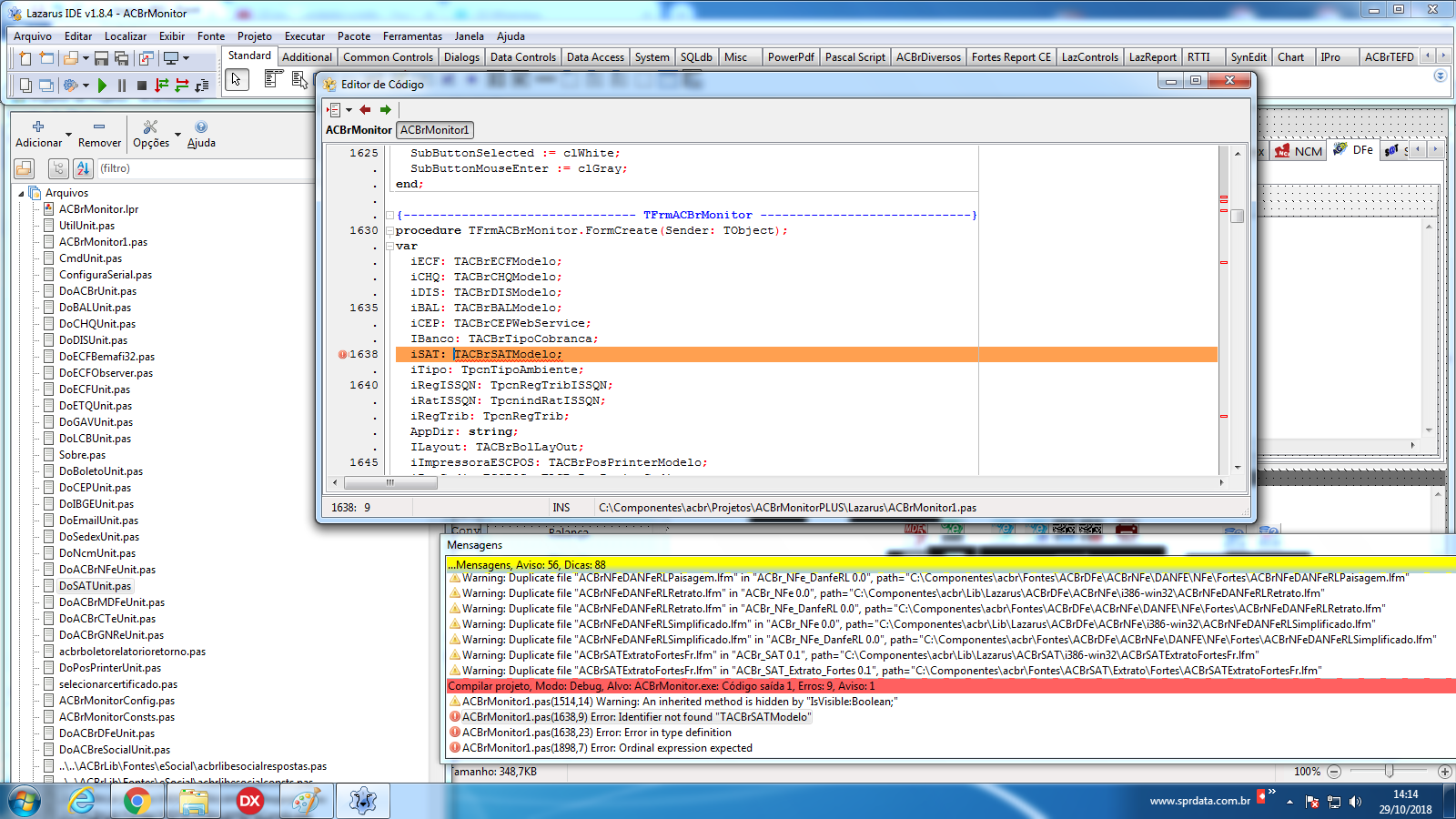Open the jump history dropdown arrow in Code Editor
1456x819 pixels.
(349, 110)
